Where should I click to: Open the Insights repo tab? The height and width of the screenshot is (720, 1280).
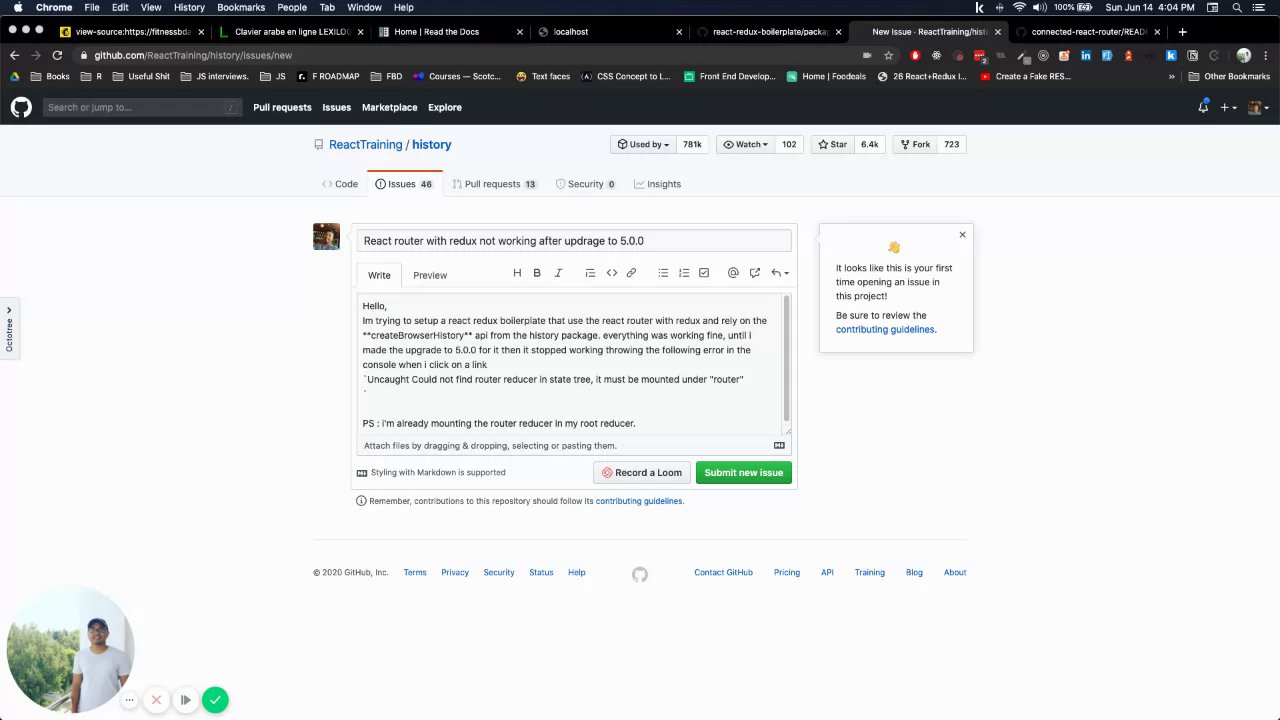tap(657, 184)
